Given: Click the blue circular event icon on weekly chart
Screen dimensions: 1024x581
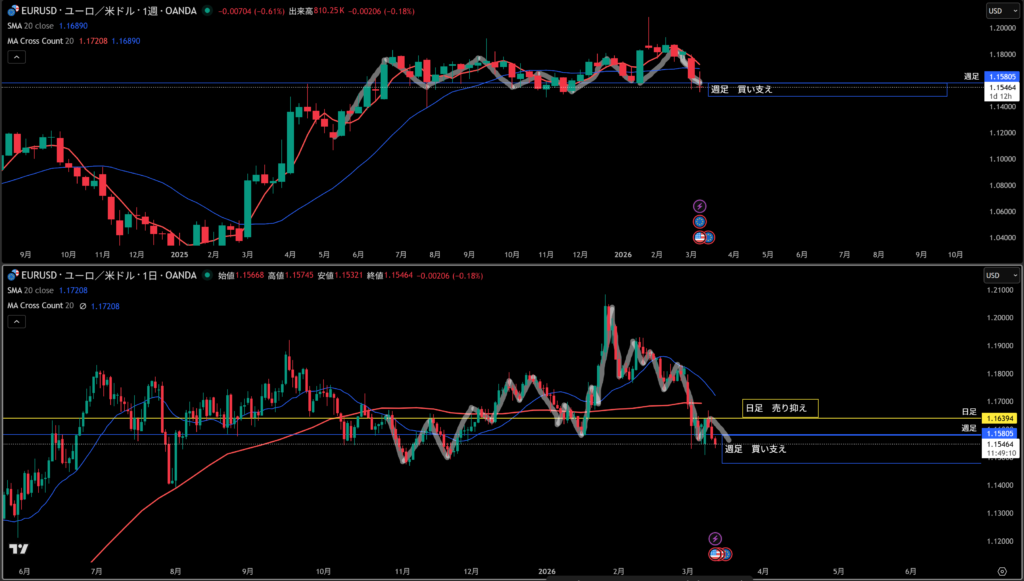Looking at the screenshot, I should [x=700, y=221].
